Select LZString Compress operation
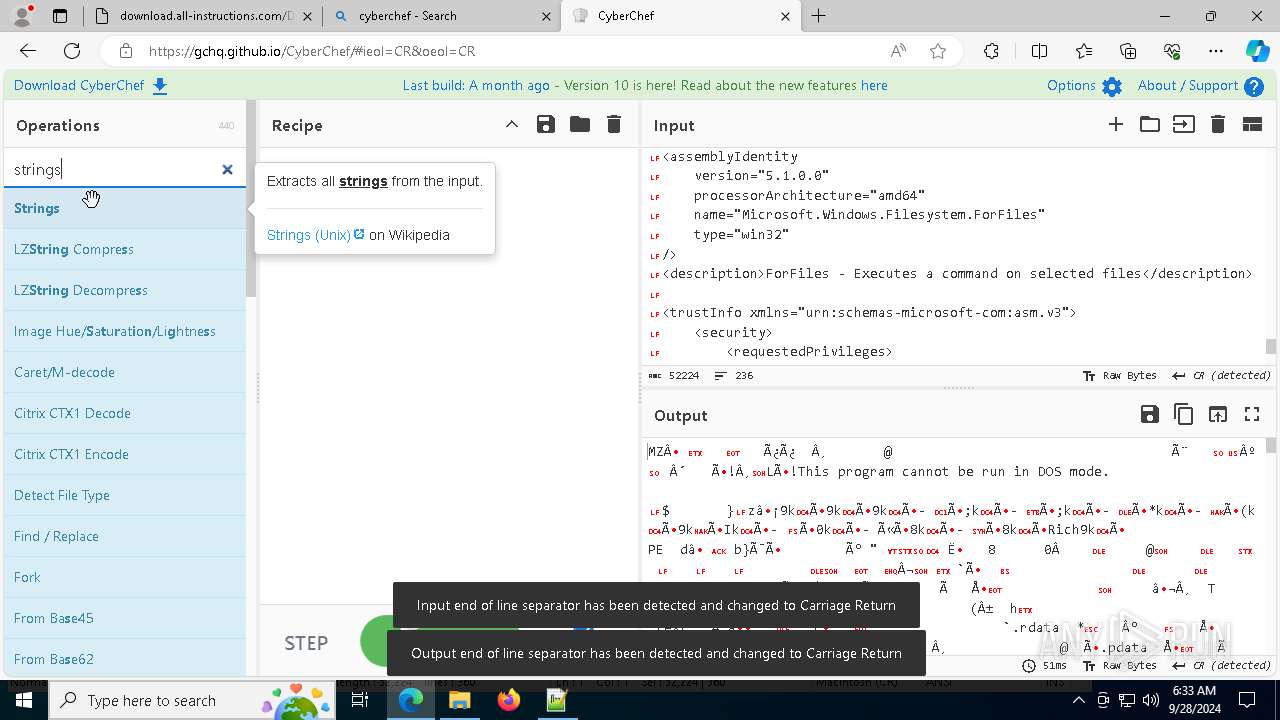Image resolution: width=1280 pixels, height=720 pixels. [x=125, y=249]
